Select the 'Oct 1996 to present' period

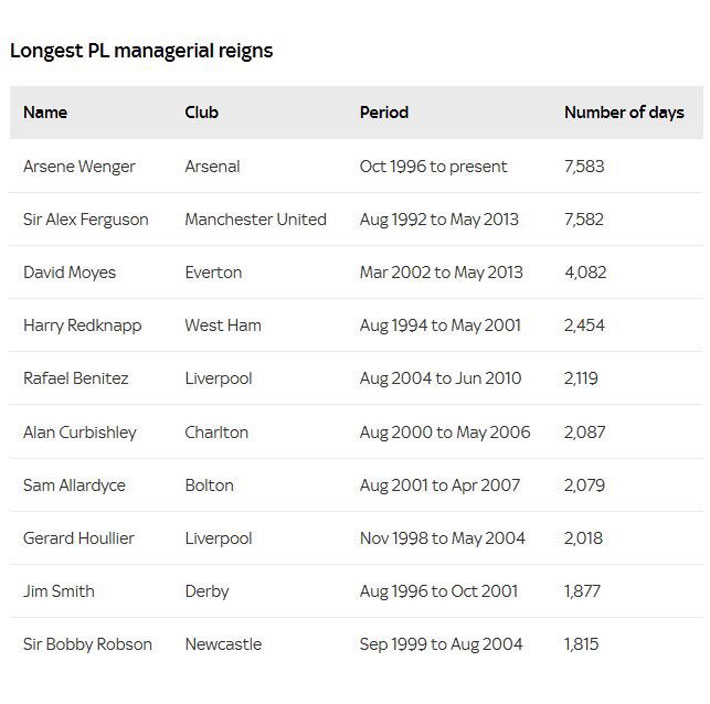[x=433, y=166]
